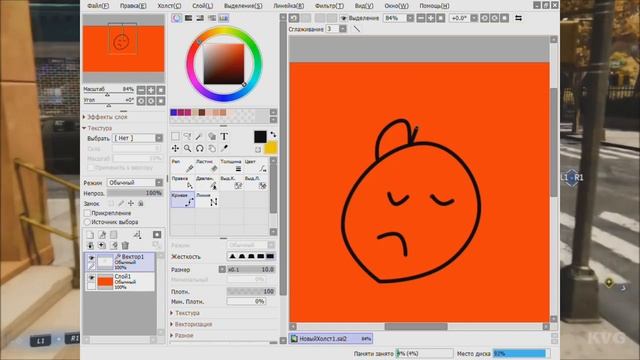Choose the Правка edit tool
The width and height of the screenshot is (640, 360).
coord(182,183)
